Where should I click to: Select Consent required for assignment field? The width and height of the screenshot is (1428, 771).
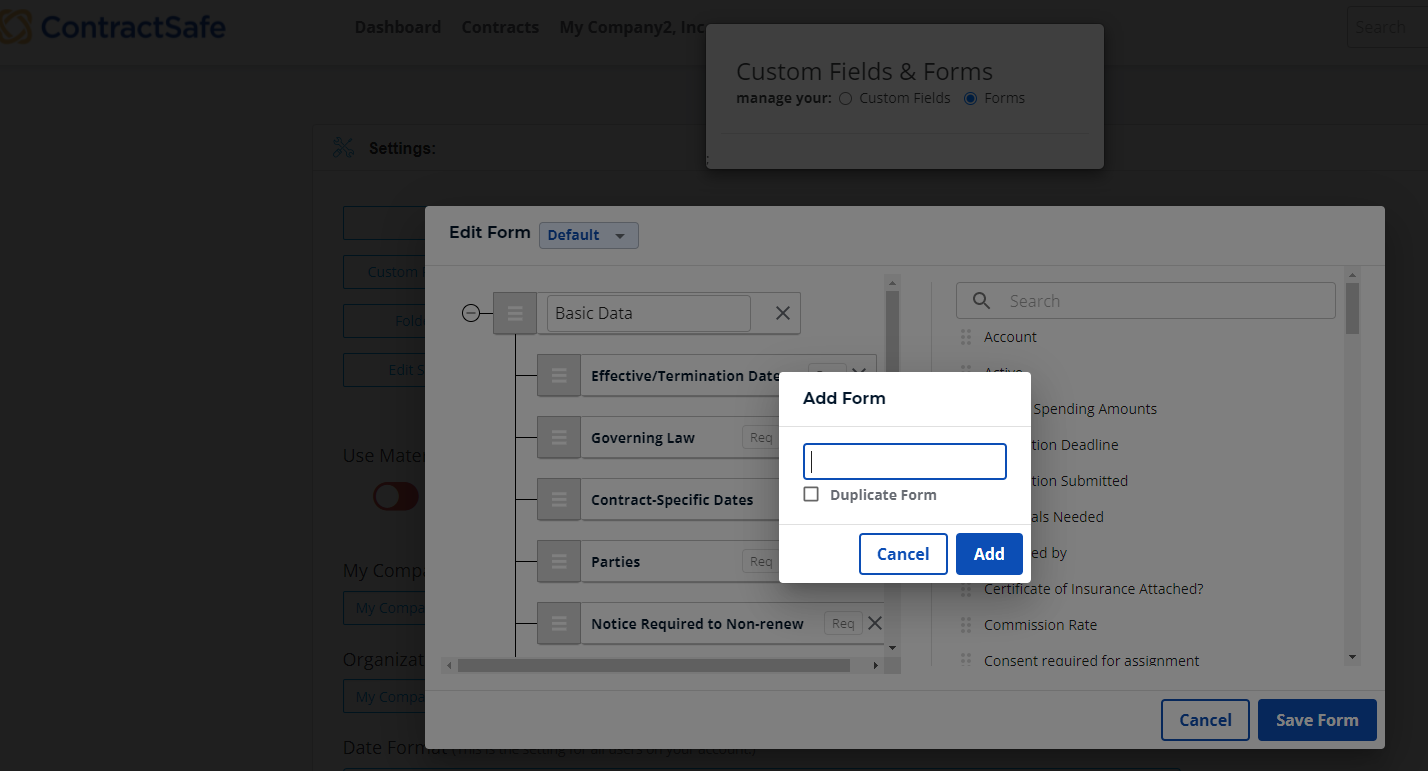pos(1092,661)
